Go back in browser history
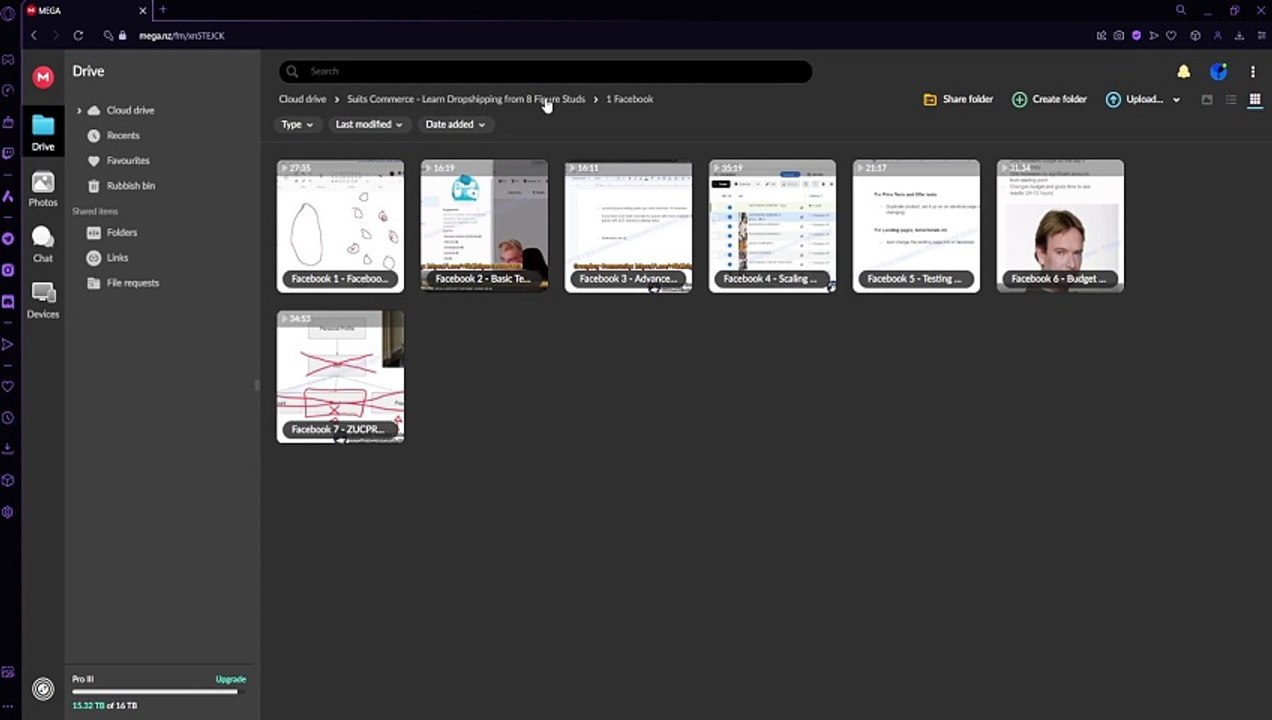The width and height of the screenshot is (1272, 720). [33, 35]
